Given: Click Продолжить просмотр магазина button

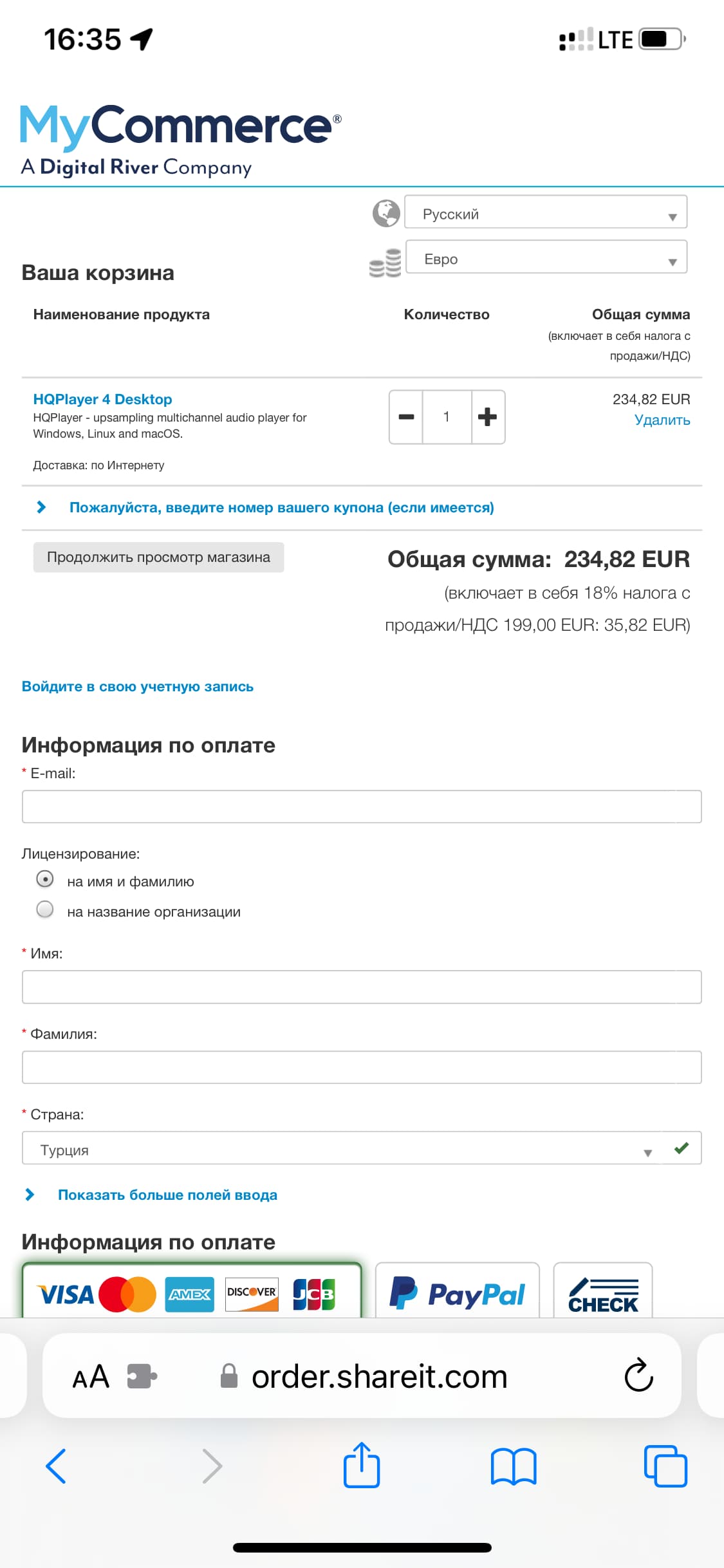Looking at the screenshot, I should point(158,557).
